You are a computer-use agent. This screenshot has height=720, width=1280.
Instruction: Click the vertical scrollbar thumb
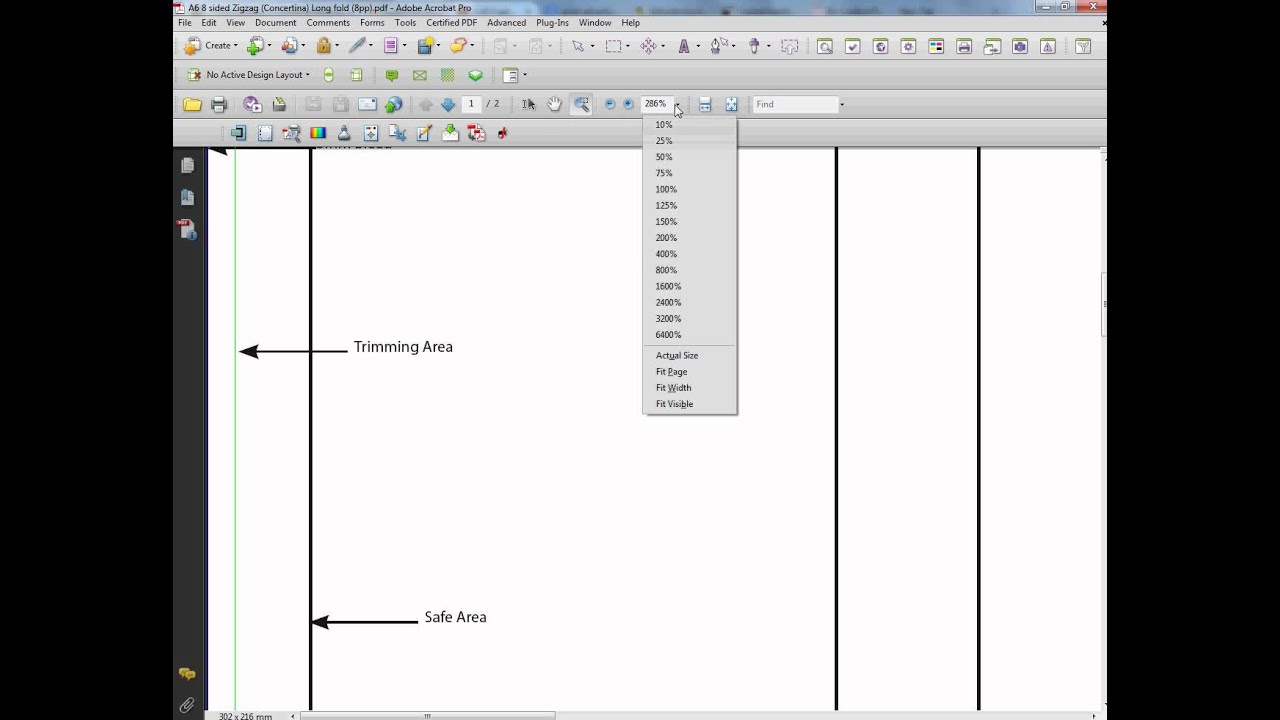[1104, 304]
